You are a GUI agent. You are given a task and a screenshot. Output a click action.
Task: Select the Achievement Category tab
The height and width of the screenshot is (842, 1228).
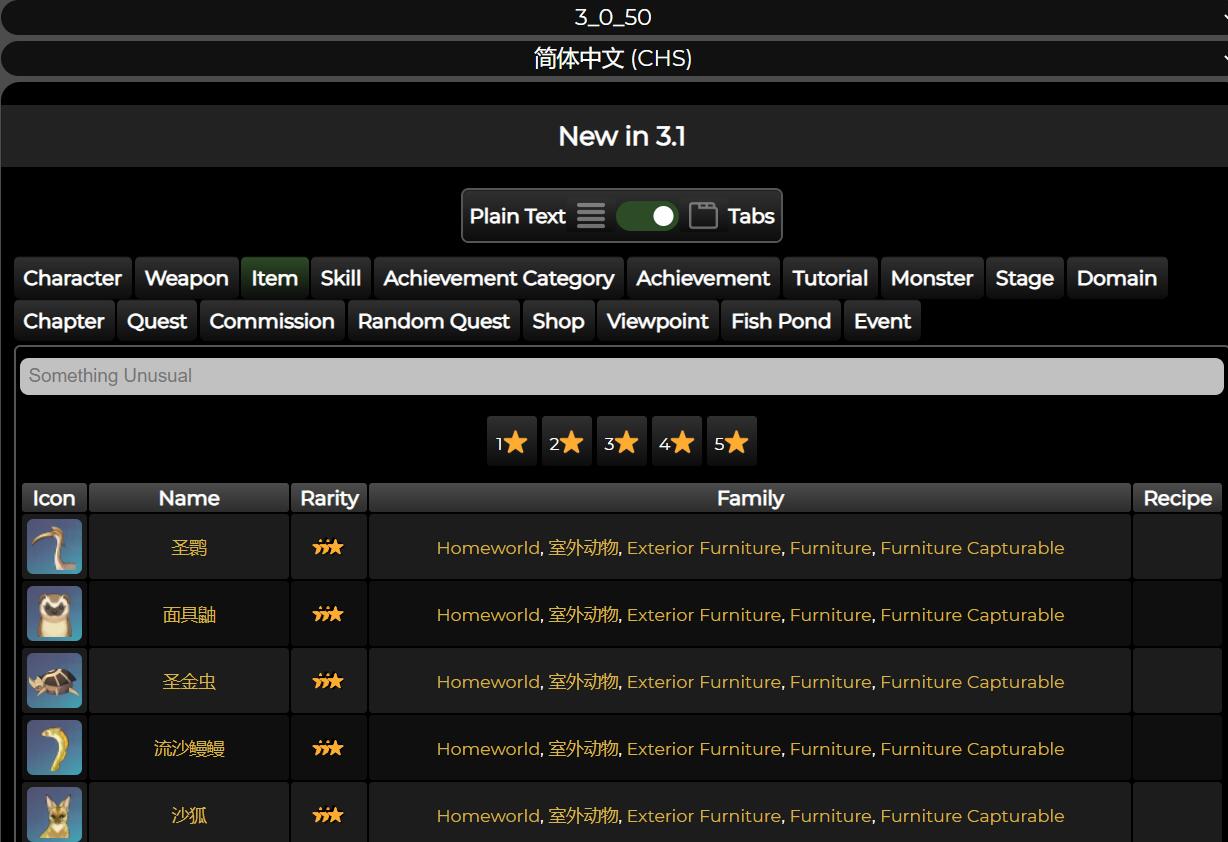coord(498,278)
